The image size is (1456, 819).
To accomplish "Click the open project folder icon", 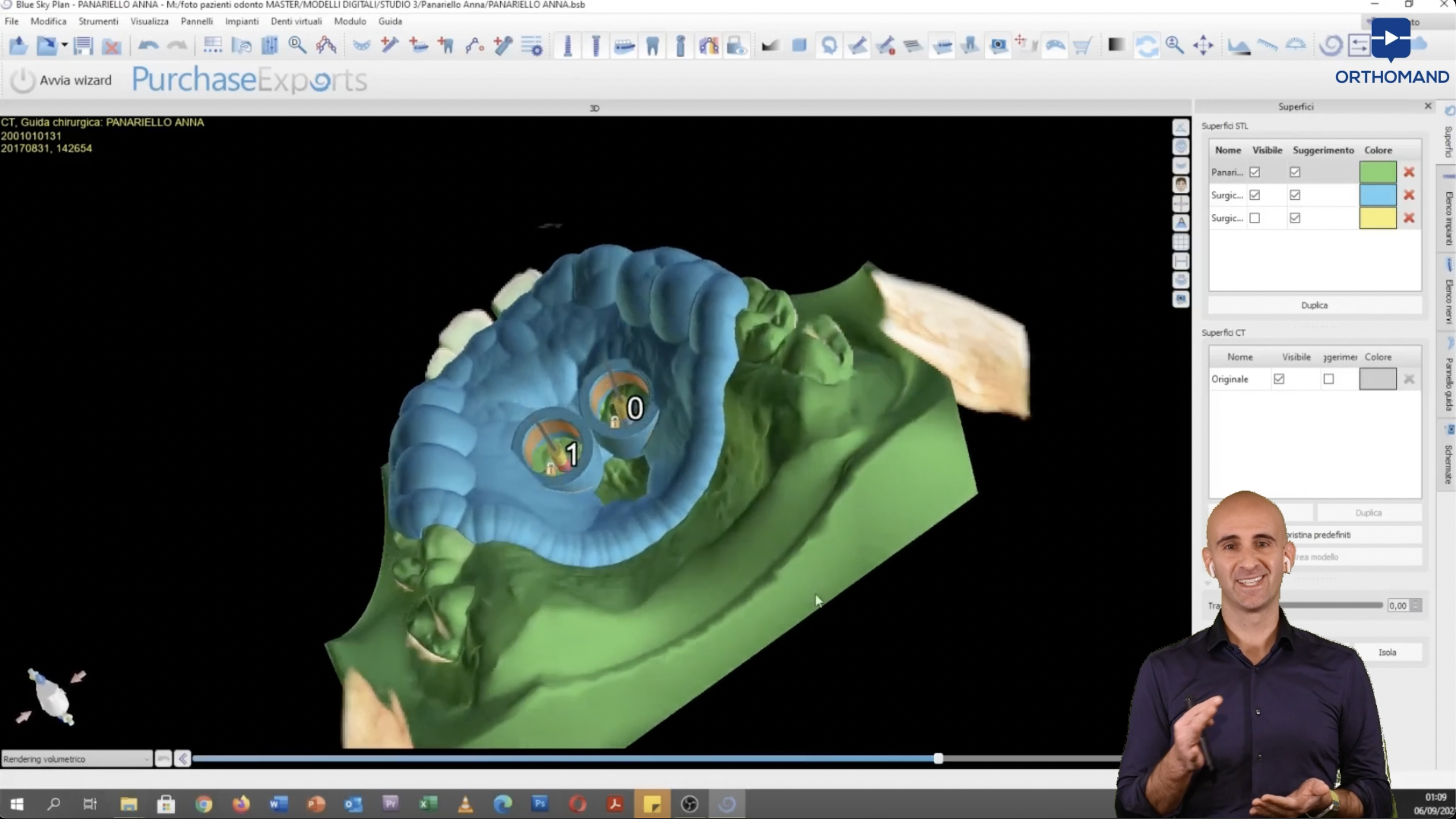I will coord(18,45).
